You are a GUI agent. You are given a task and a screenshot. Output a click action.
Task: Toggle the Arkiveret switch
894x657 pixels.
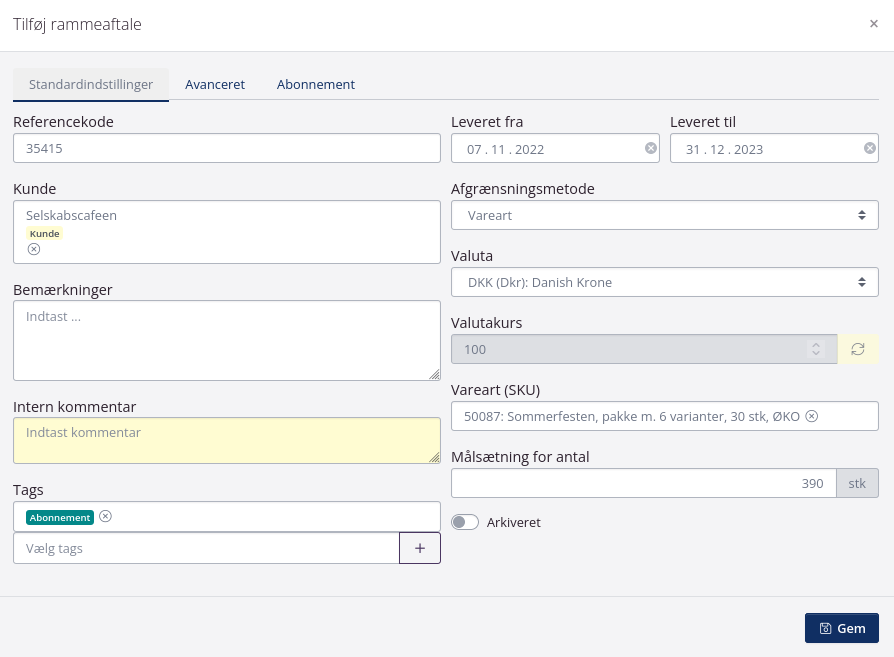(x=465, y=522)
